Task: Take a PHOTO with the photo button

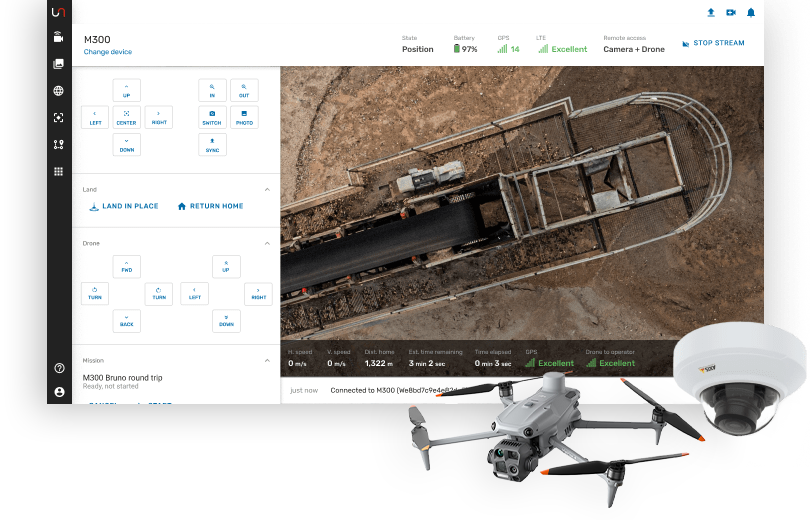Action: pos(244,117)
